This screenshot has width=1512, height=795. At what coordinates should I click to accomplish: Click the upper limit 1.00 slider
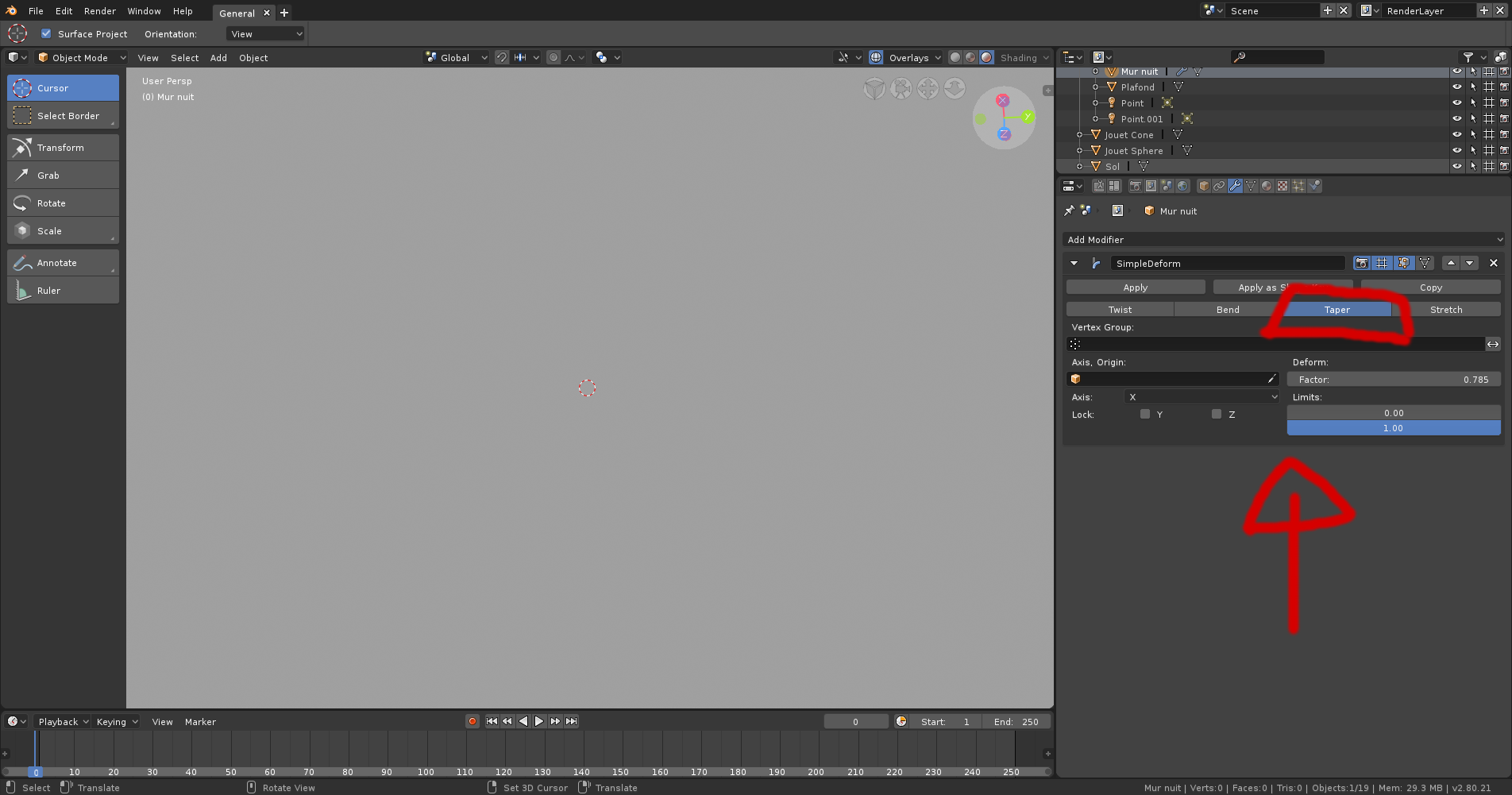coord(1394,427)
